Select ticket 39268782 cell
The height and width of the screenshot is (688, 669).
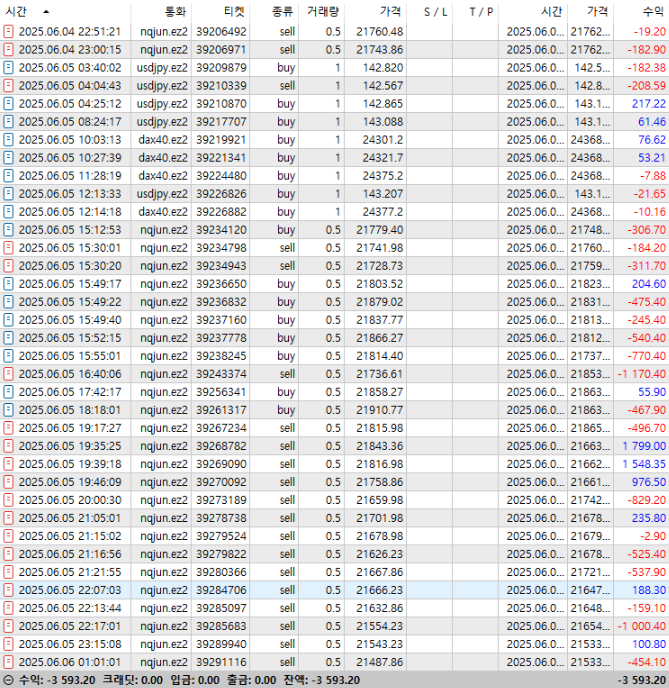[x=221, y=446]
